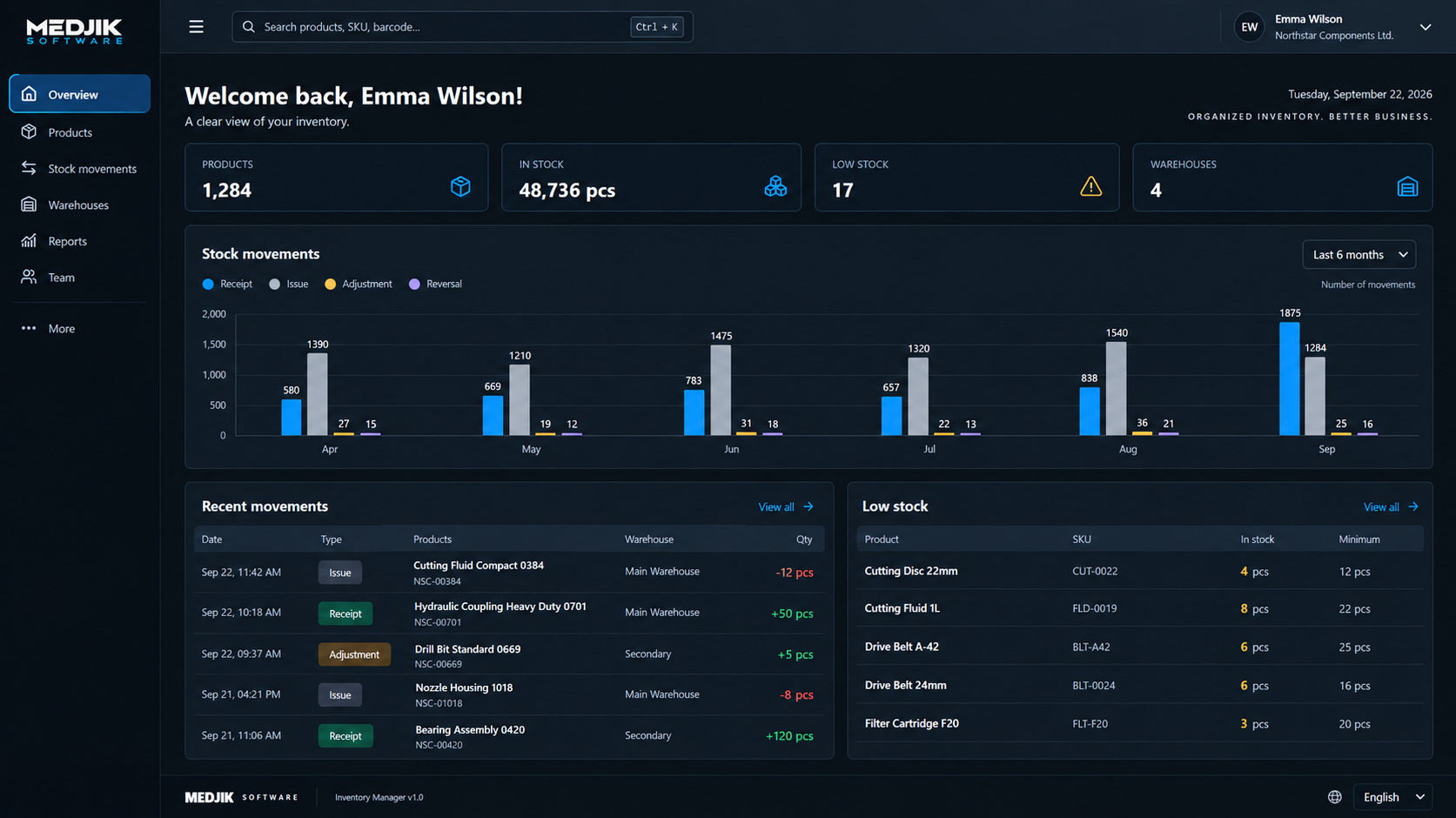Viewport: 1456px width, 818px height.
Task: Click the globe language icon
Action: pyautogui.click(x=1334, y=797)
